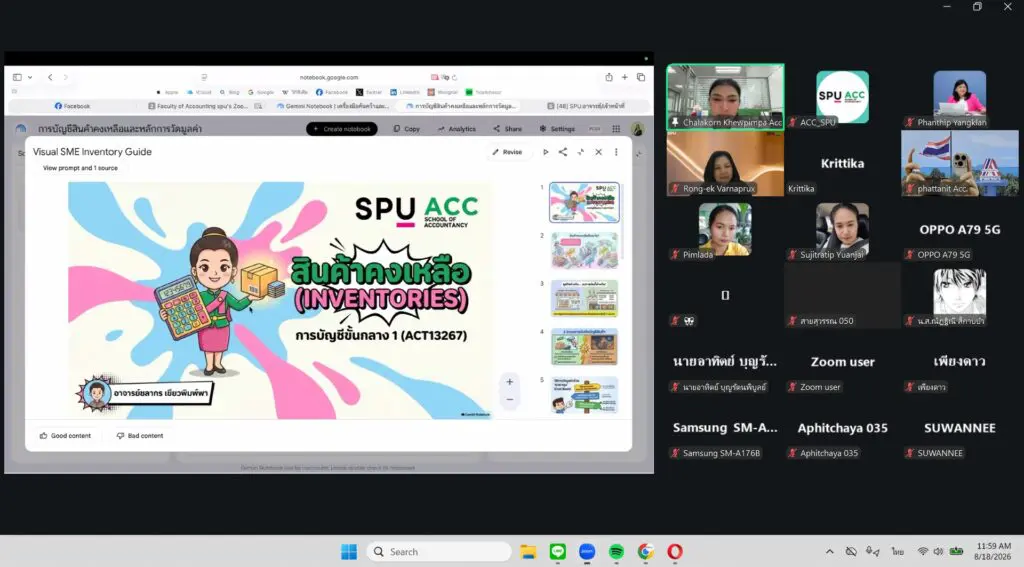Select the active การบัญชีสินค้าคงเหลือ browser tab
1024x567 pixels.
point(460,106)
